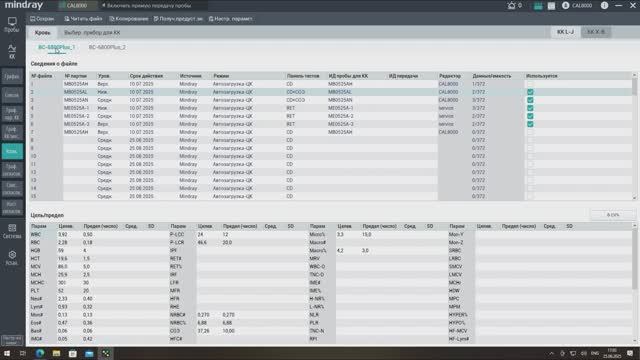Open the Система sidebar icon

12,231
